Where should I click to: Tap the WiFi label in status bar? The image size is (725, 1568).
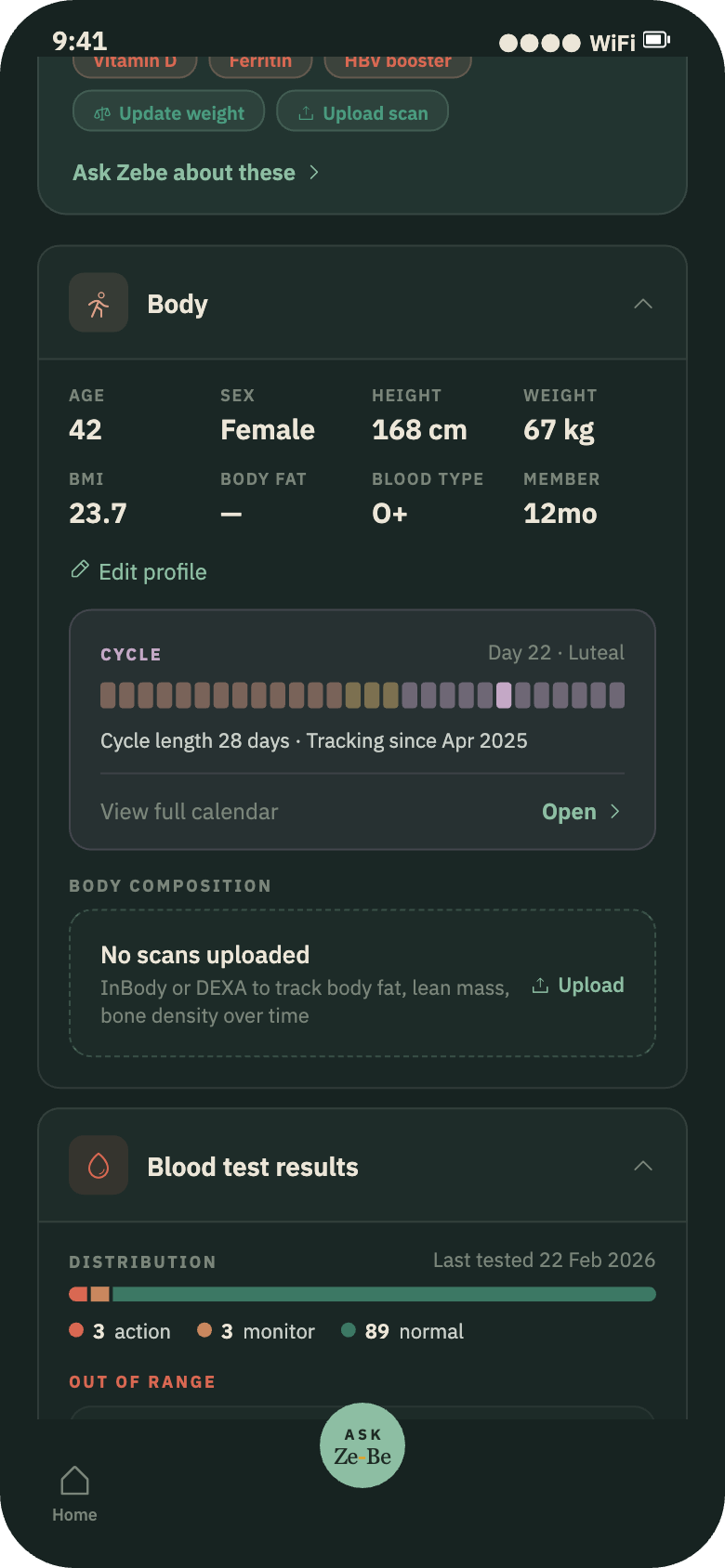tap(613, 43)
